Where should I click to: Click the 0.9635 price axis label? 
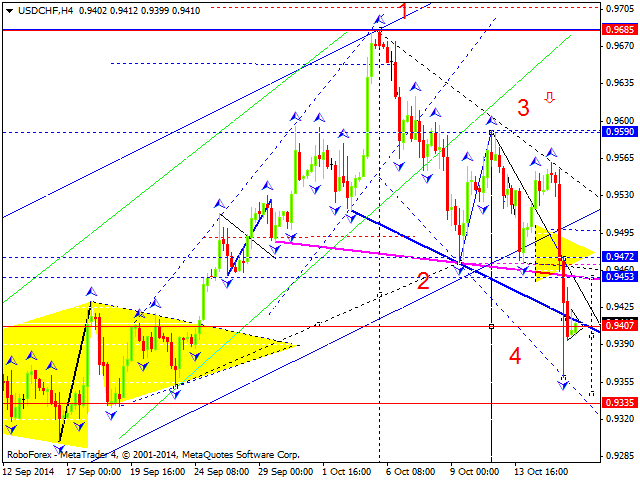pyautogui.click(x=620, y=83)
